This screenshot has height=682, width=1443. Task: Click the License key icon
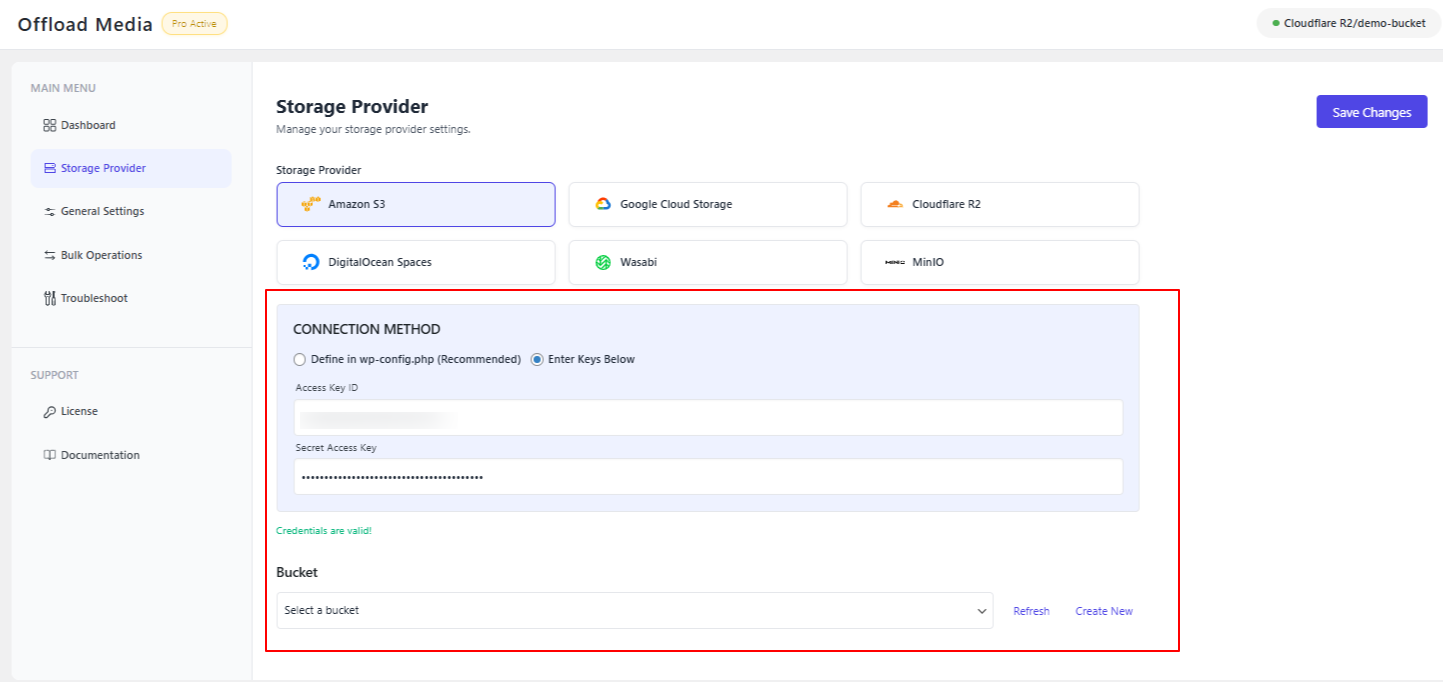(x=50, y=412)
